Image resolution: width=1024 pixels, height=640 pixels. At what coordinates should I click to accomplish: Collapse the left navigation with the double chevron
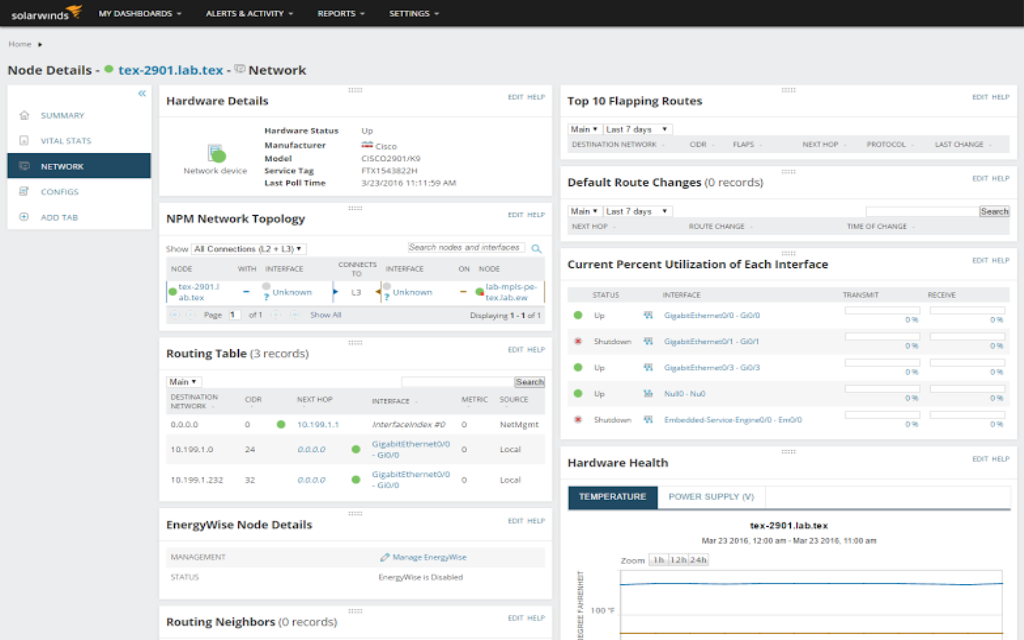[x=141, y=92]
